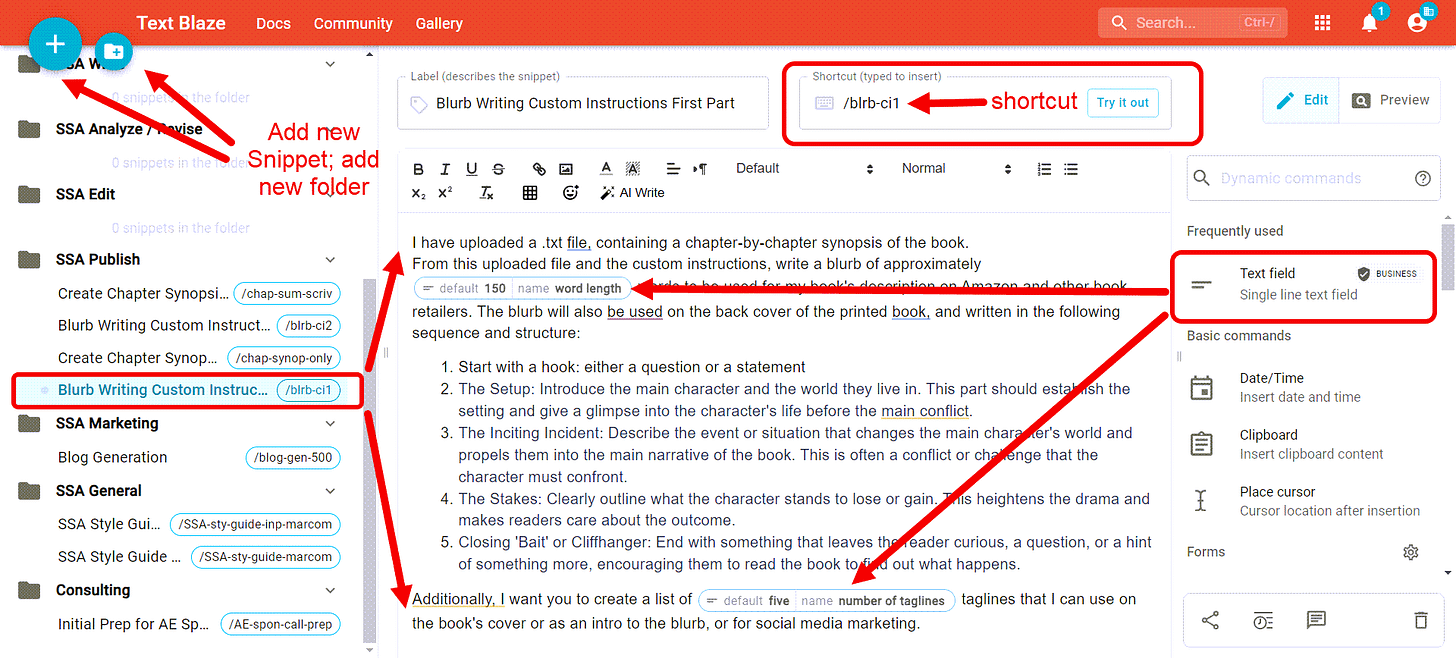Open the user account menu
The height and width of the screenshot is (658, 1456).
[x=1417, y=23]
